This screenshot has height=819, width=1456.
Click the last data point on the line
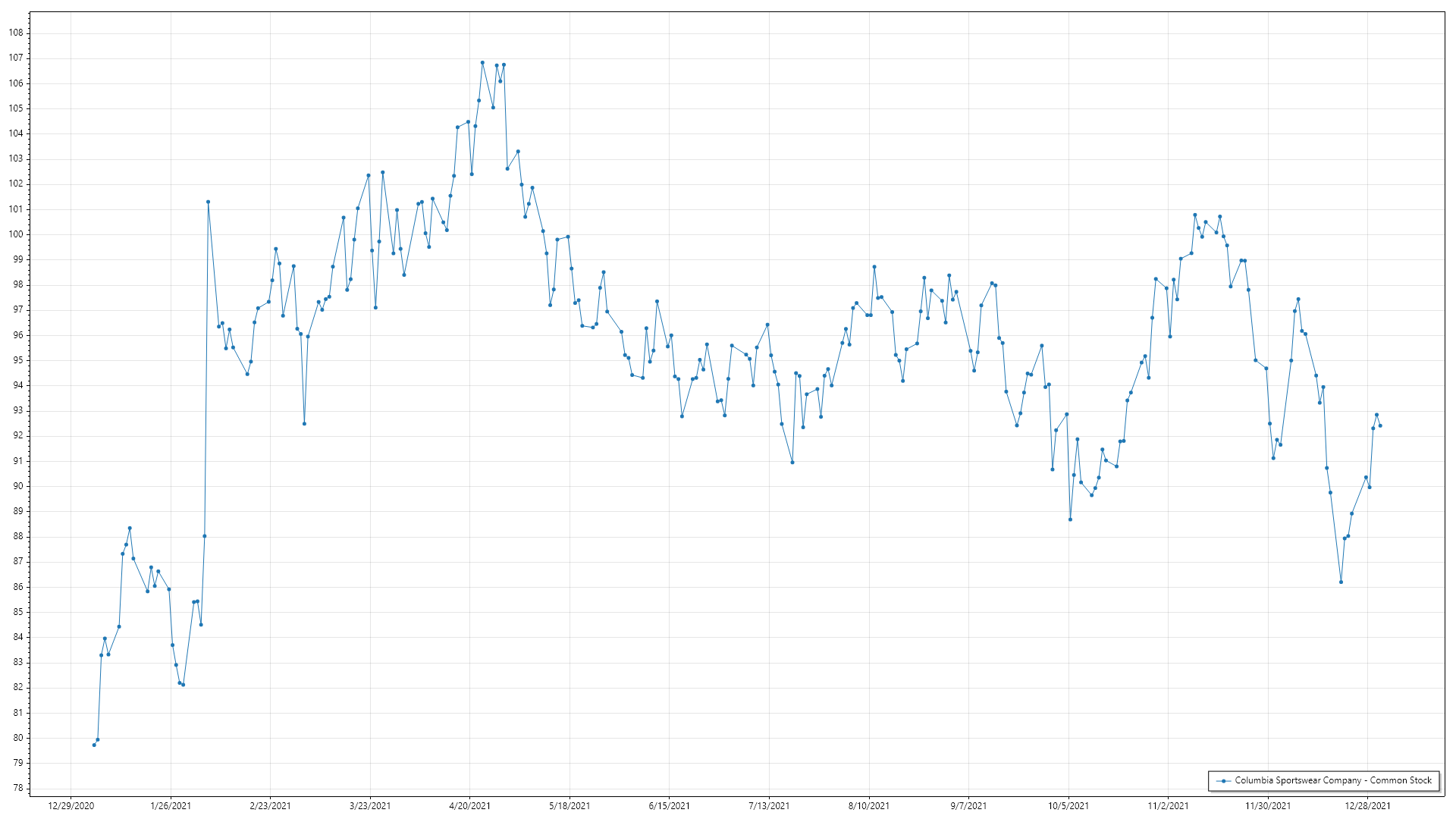click(1380, 425)
